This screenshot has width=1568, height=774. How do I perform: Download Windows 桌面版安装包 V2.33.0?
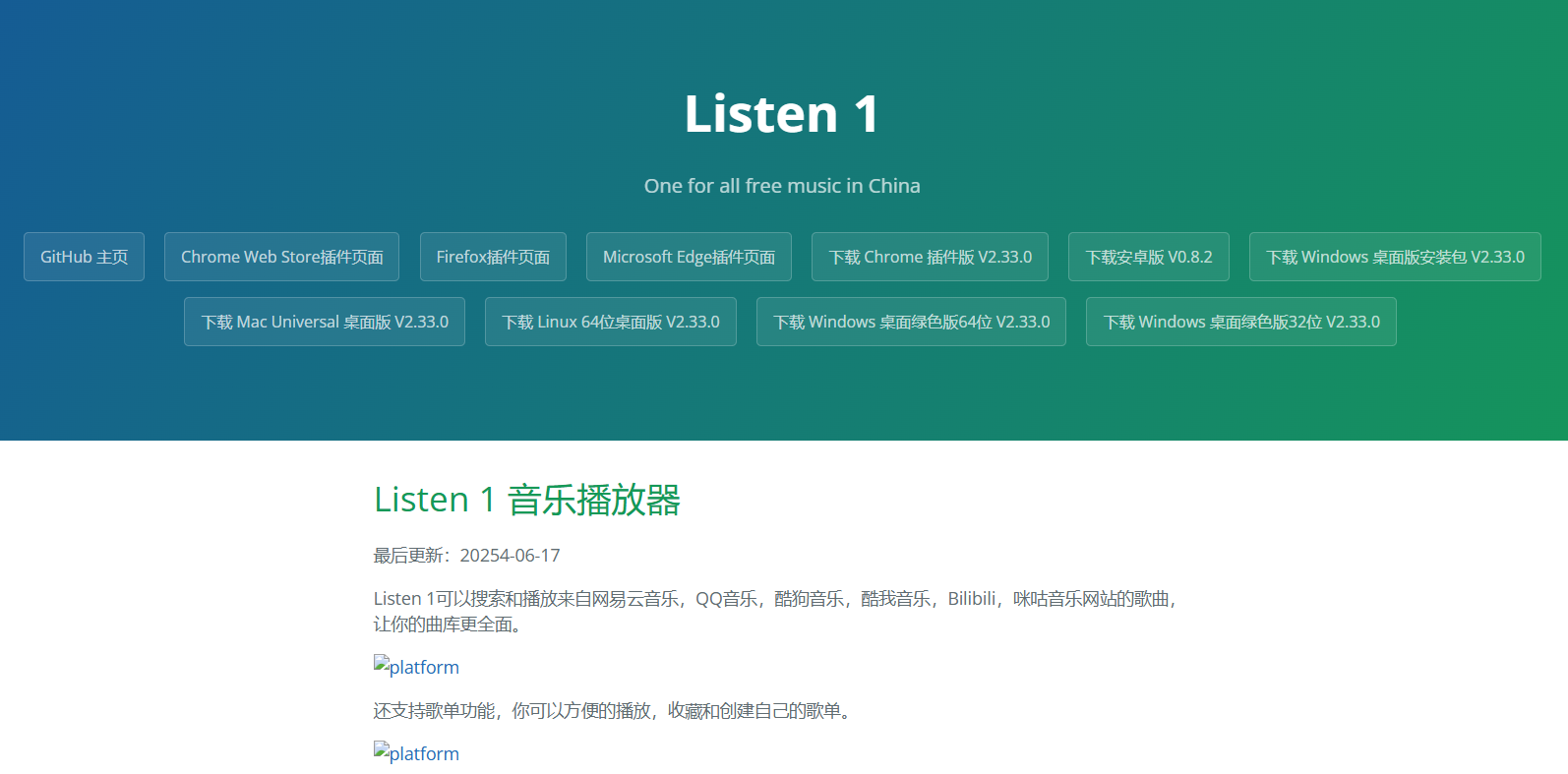[x=1395, y=257]
